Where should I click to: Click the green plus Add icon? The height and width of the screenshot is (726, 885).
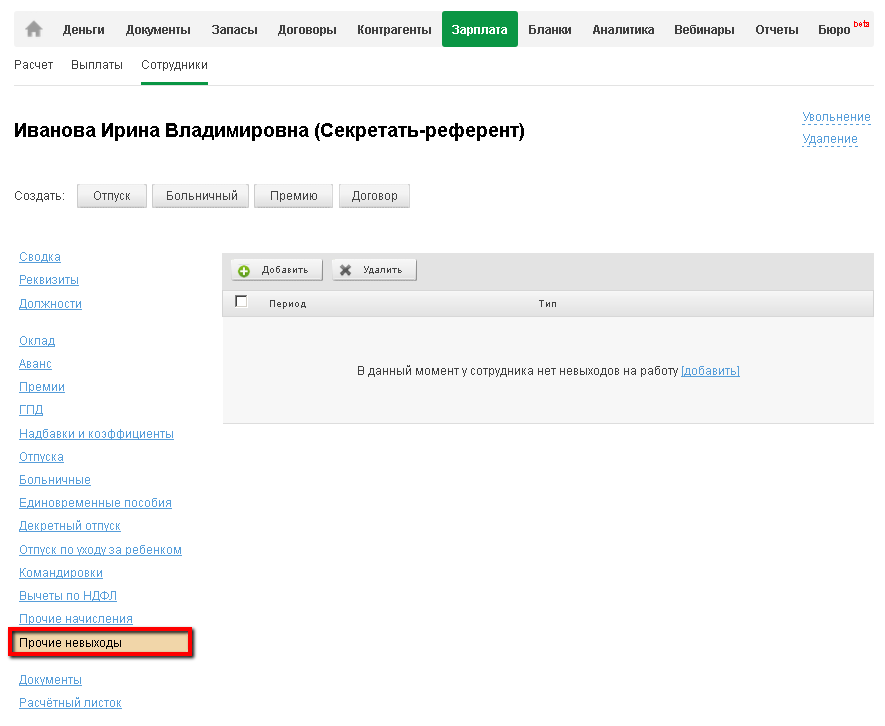click(x=244, y=271)
